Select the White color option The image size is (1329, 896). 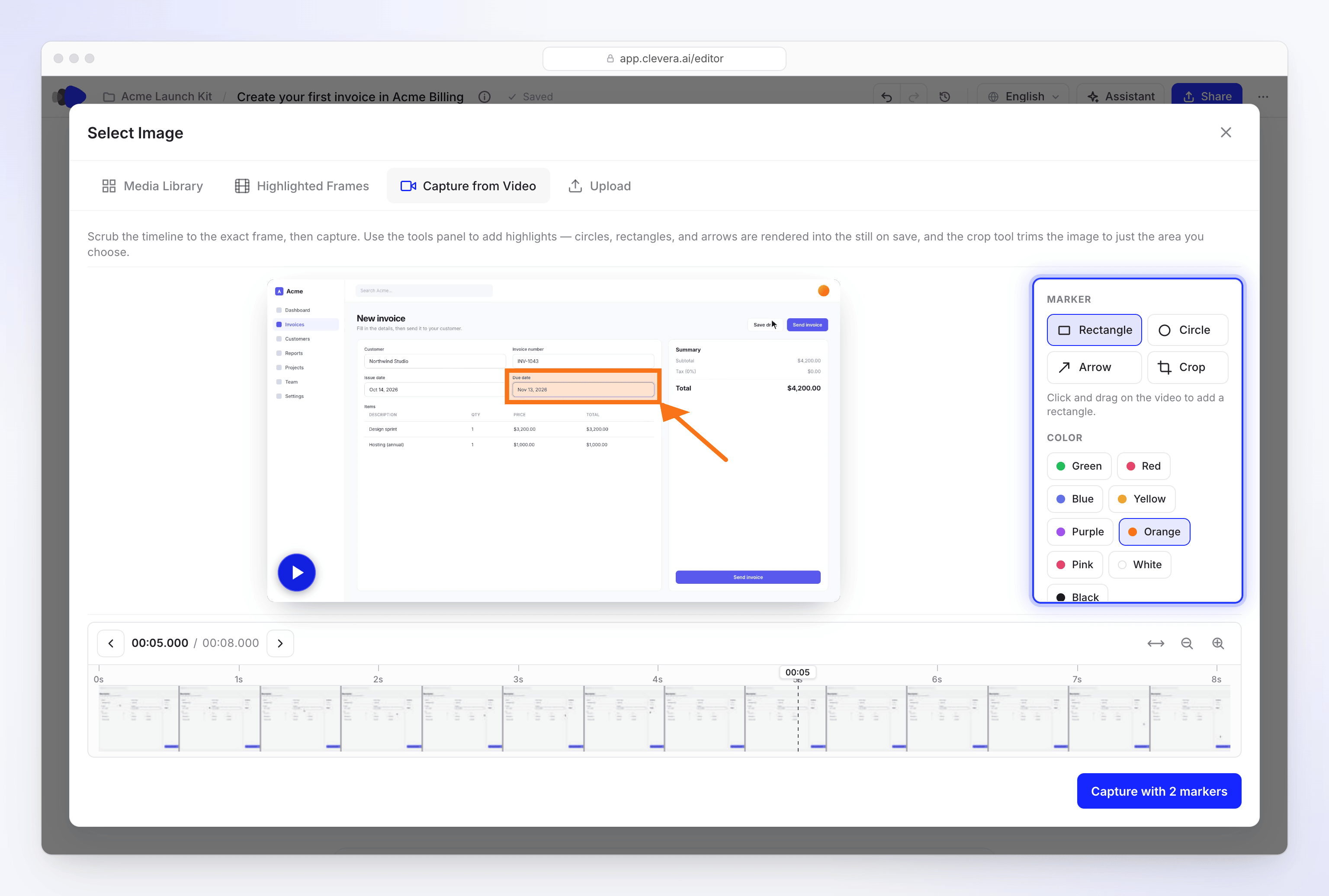[x=1139, y=565]
